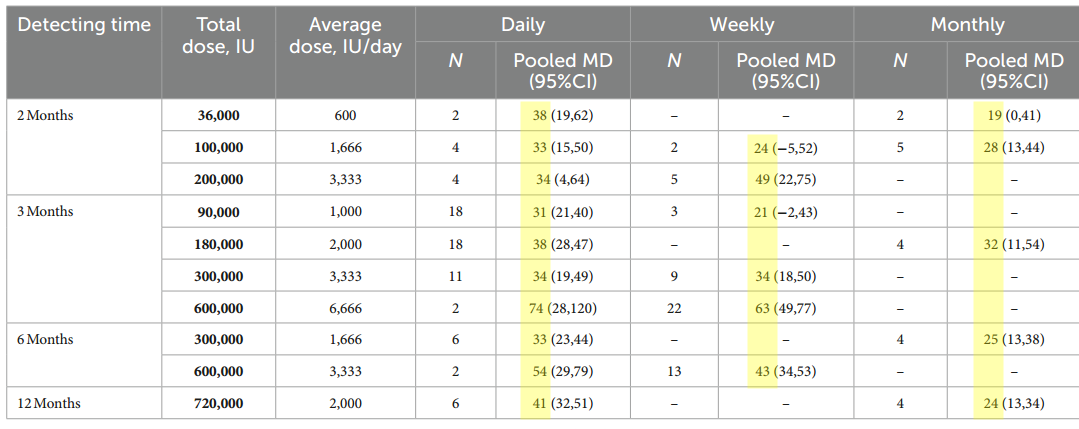
Task: Click the Average dose, IU/day header
Action: (345, 37)
